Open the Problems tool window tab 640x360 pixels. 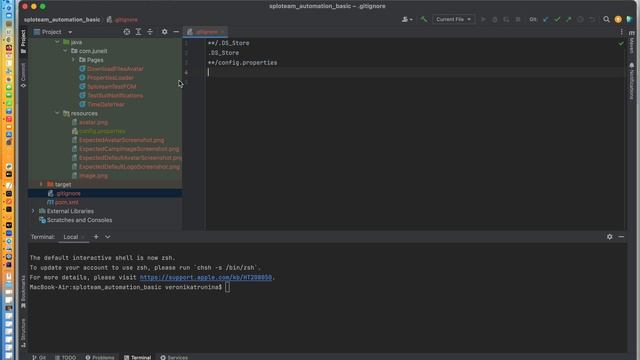pyautogui.click(x=100, y=358)
